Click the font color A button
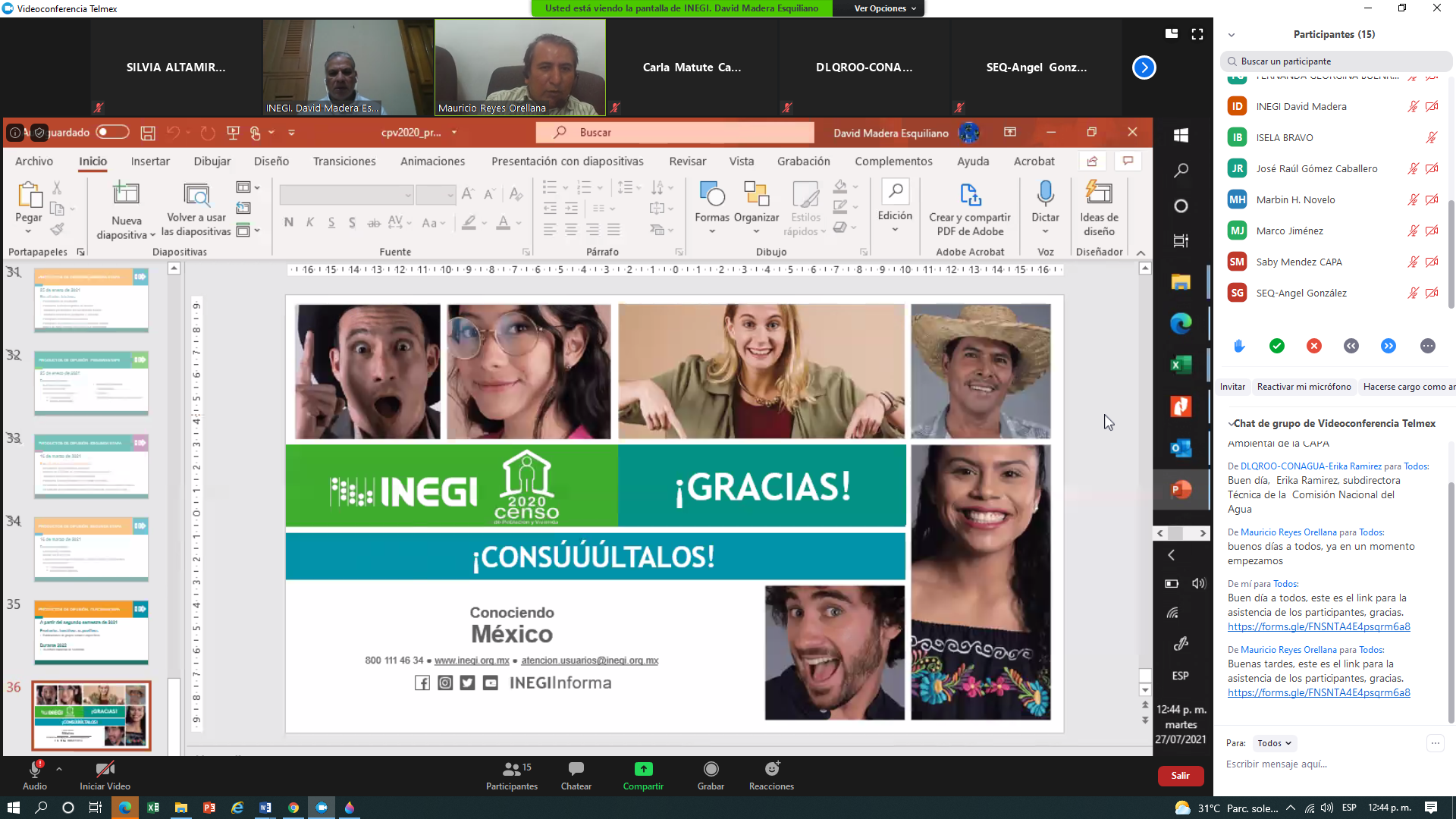 503,222
